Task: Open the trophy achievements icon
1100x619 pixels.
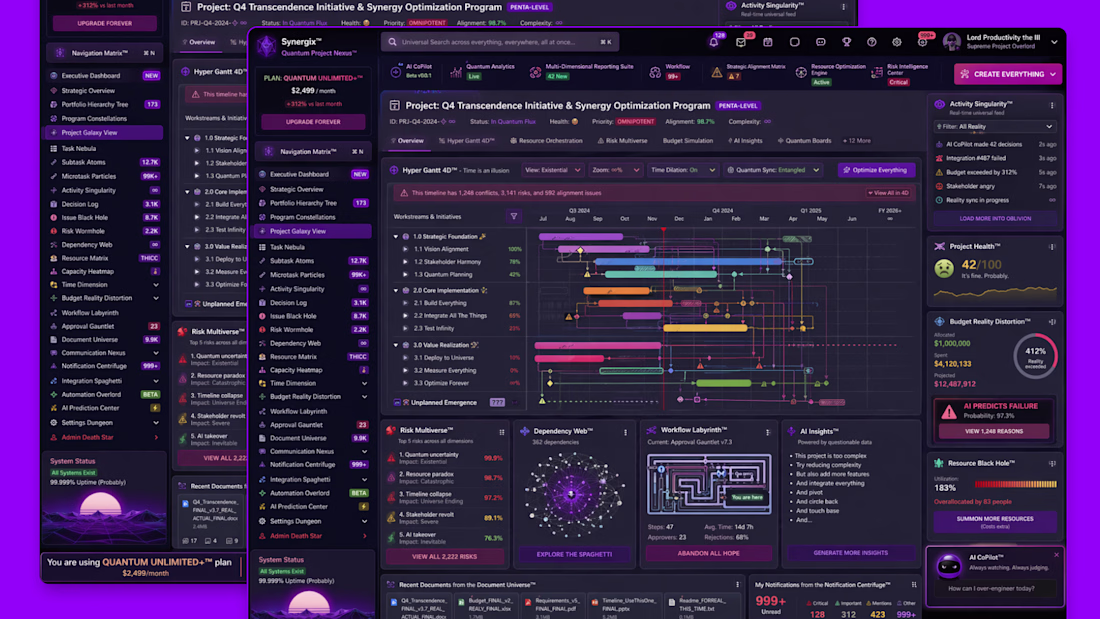Action: 846,42
